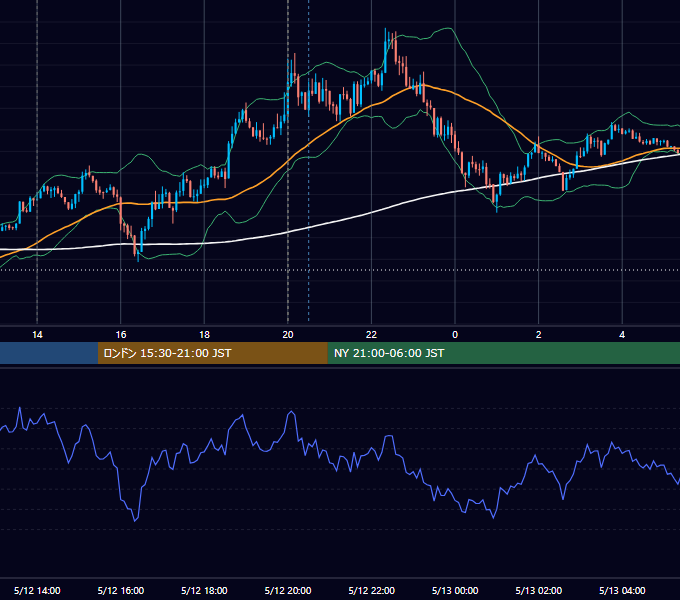
Task: Click the 5/13 02:00 date label
Action: [x=539, y=590]
